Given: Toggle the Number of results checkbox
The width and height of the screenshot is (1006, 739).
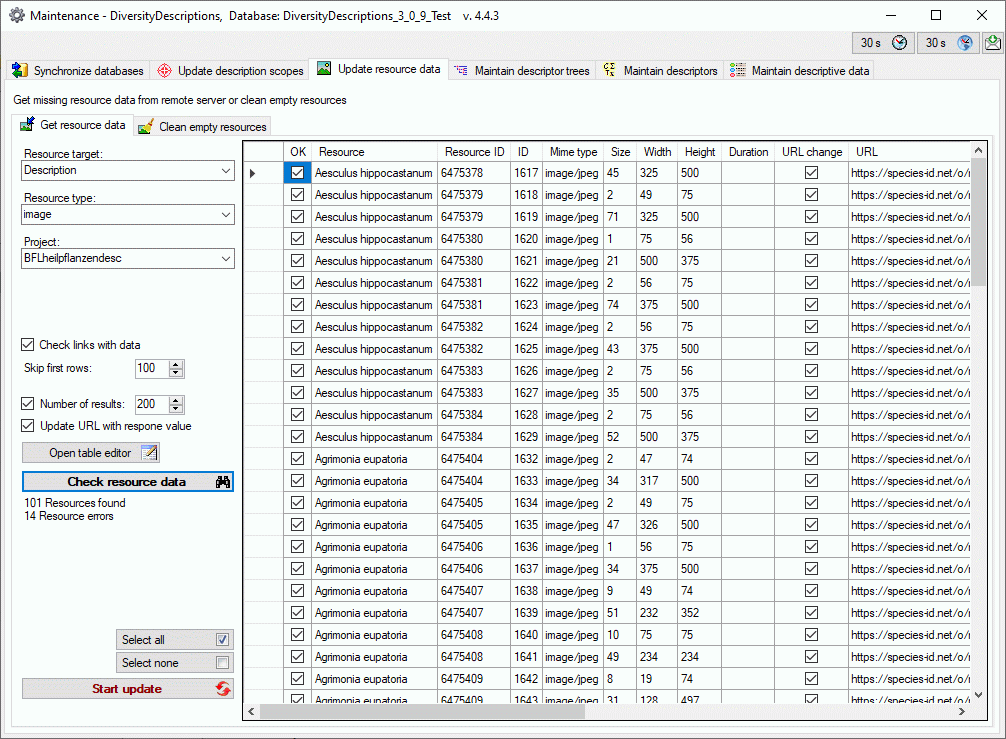Looking at the screenshot, I should [28, 404].
